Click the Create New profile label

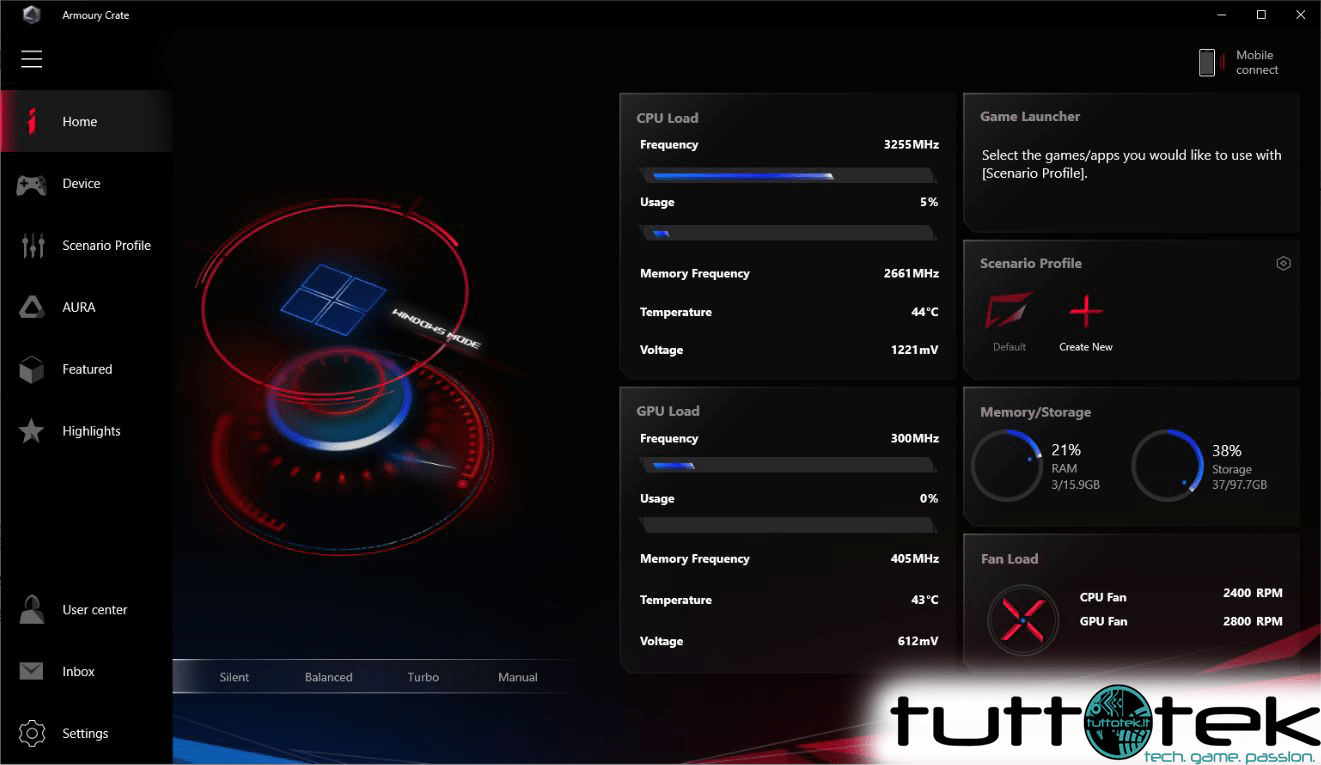tap(1086, 347)
